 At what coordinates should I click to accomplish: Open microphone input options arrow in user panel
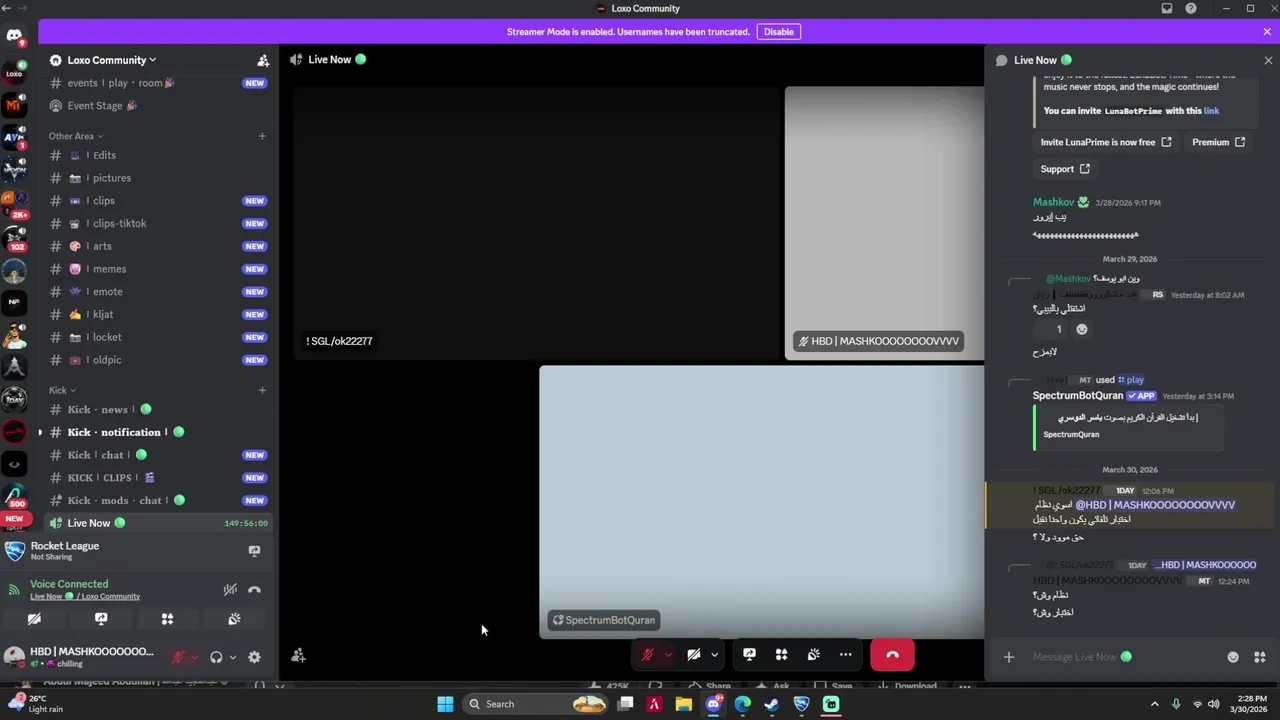194,657
